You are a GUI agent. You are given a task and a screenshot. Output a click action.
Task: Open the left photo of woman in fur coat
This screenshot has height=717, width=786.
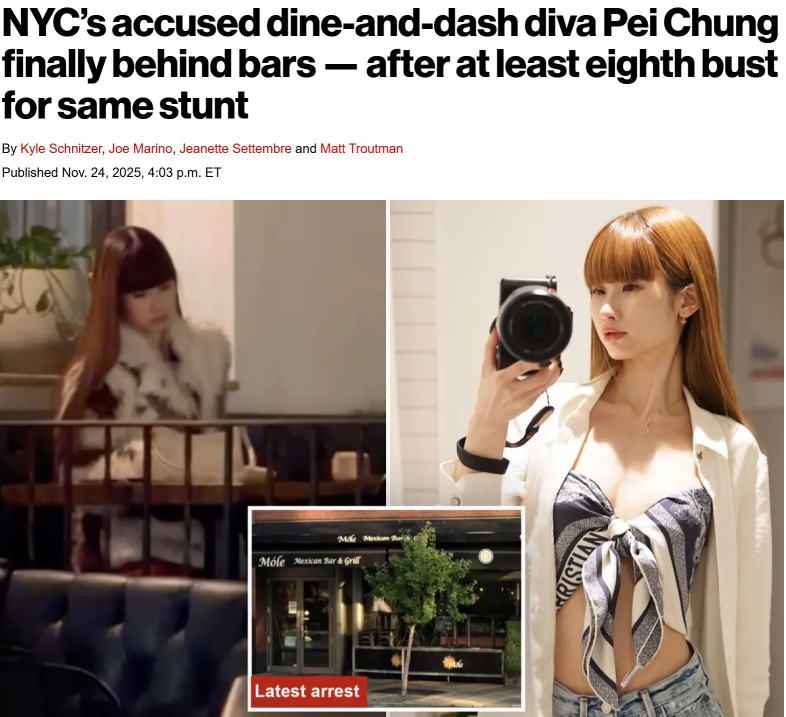coord(193,458)
